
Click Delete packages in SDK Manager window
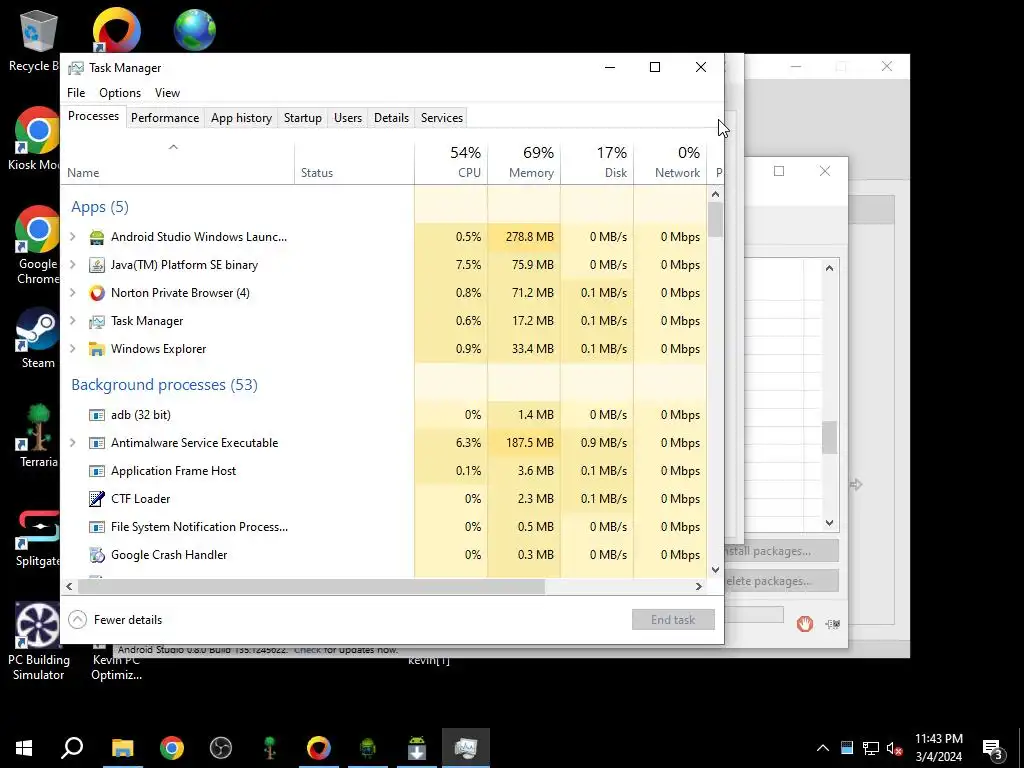780,581
